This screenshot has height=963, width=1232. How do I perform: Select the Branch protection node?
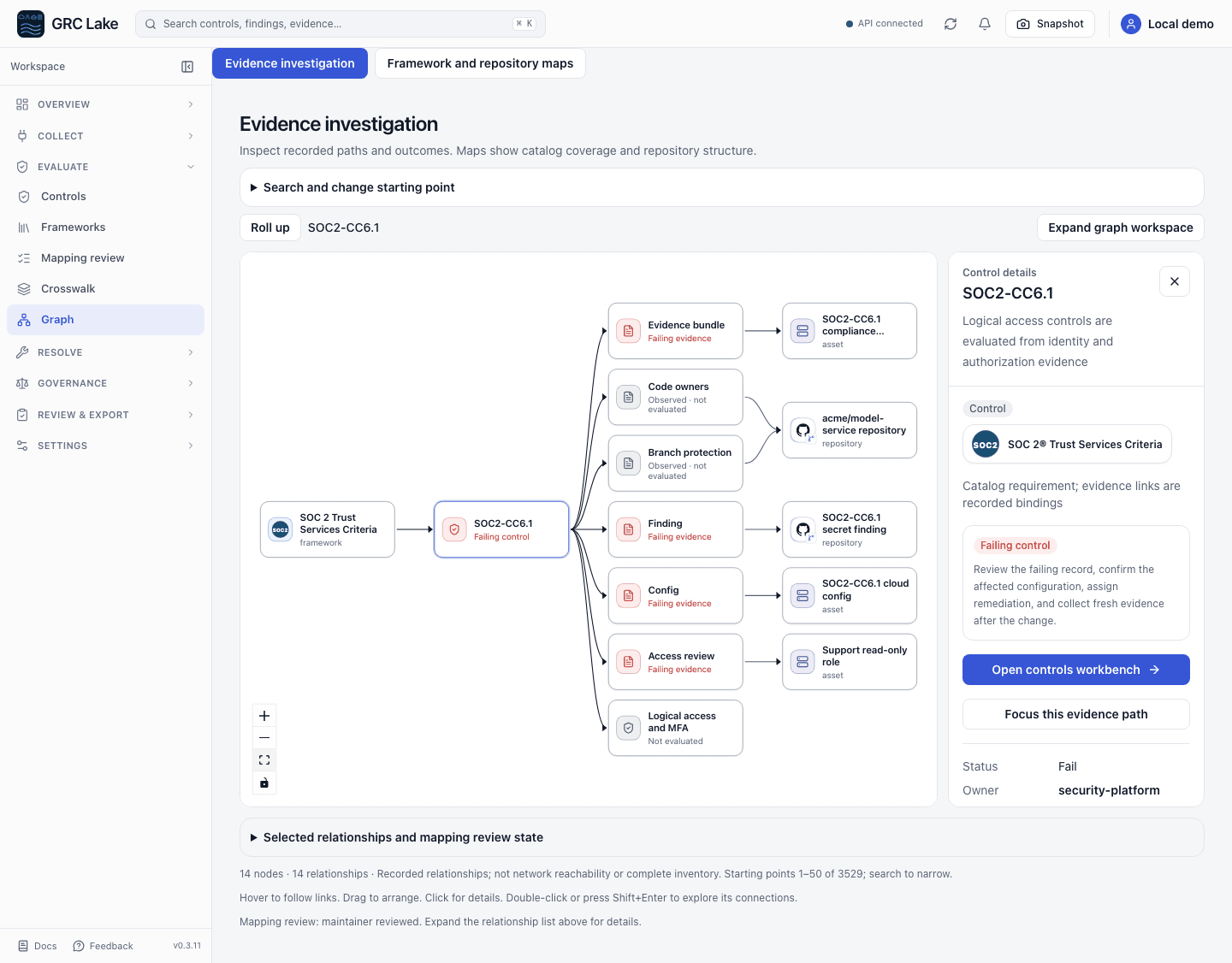pos(676,464)
